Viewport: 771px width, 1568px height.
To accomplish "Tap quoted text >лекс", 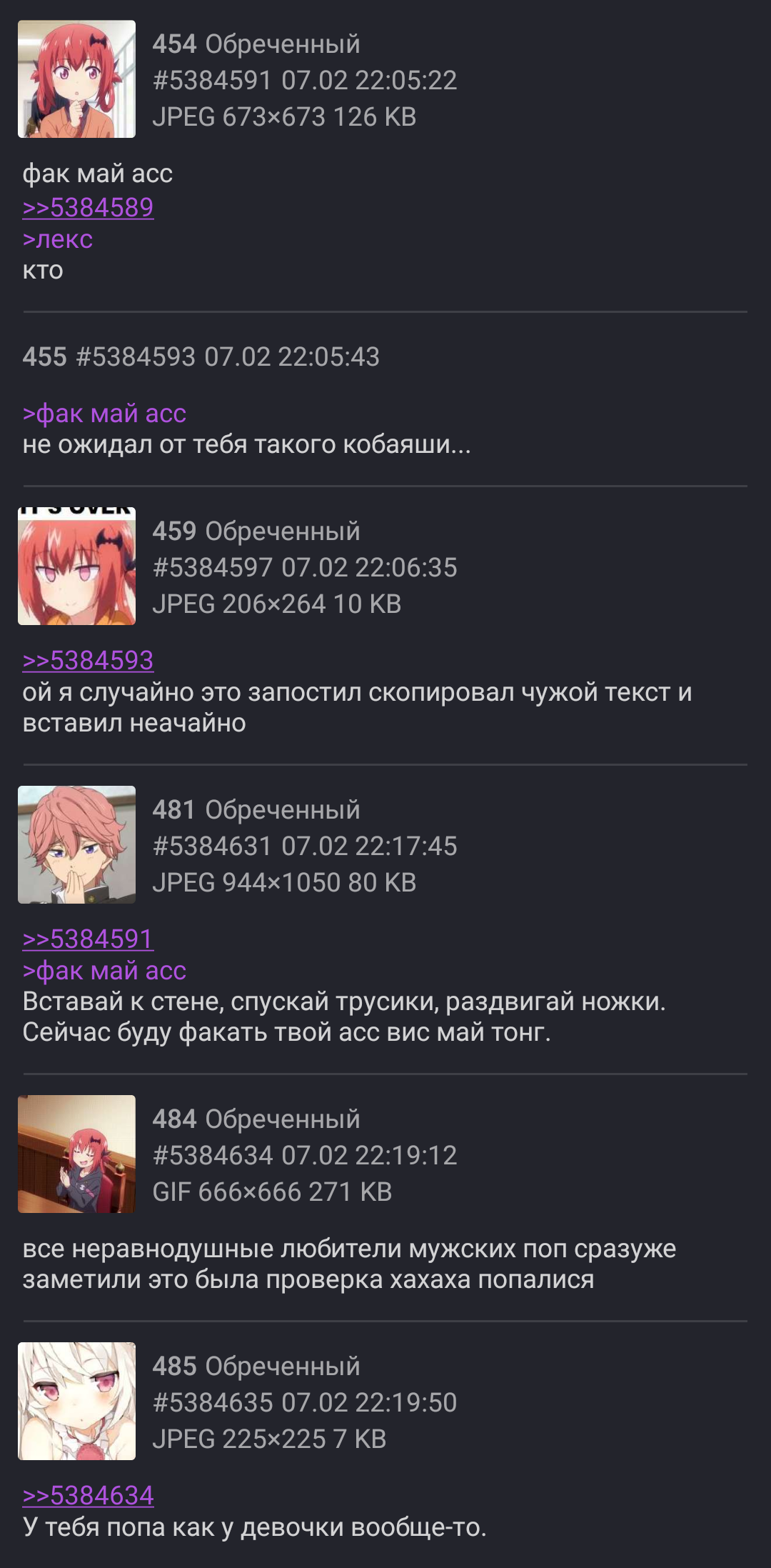I will click(x=57, y=239).
